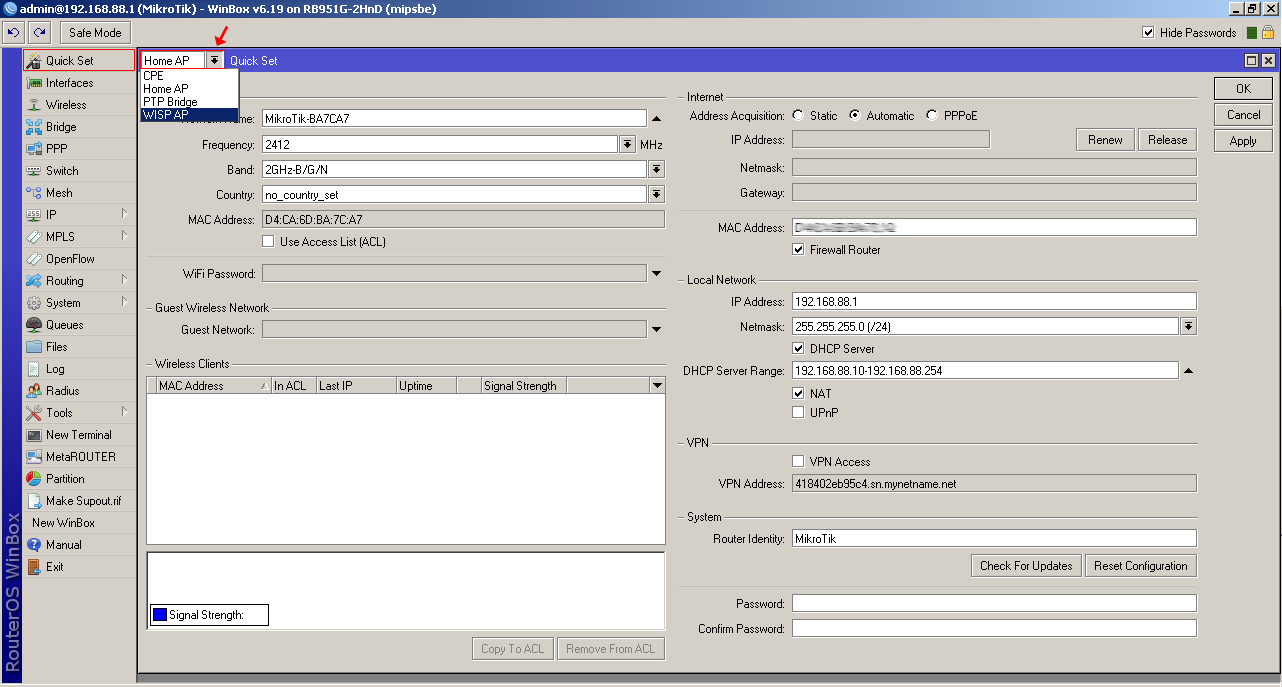Open PPP via its sidebar icon

click(34, 149)
